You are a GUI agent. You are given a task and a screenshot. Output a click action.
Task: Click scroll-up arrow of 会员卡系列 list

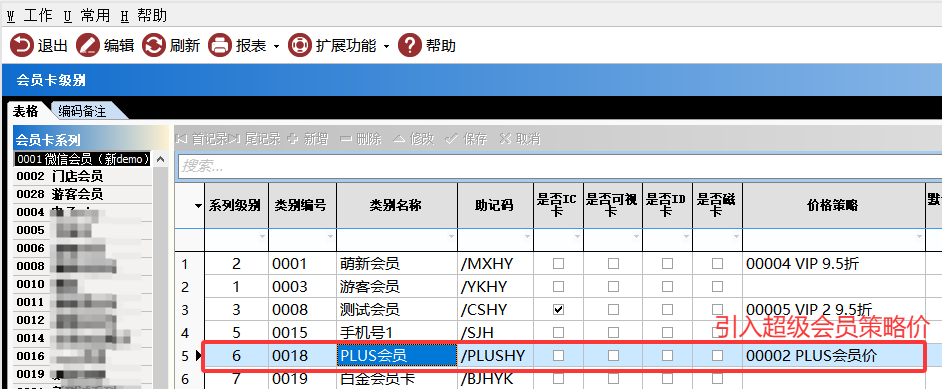click(160, 159)
